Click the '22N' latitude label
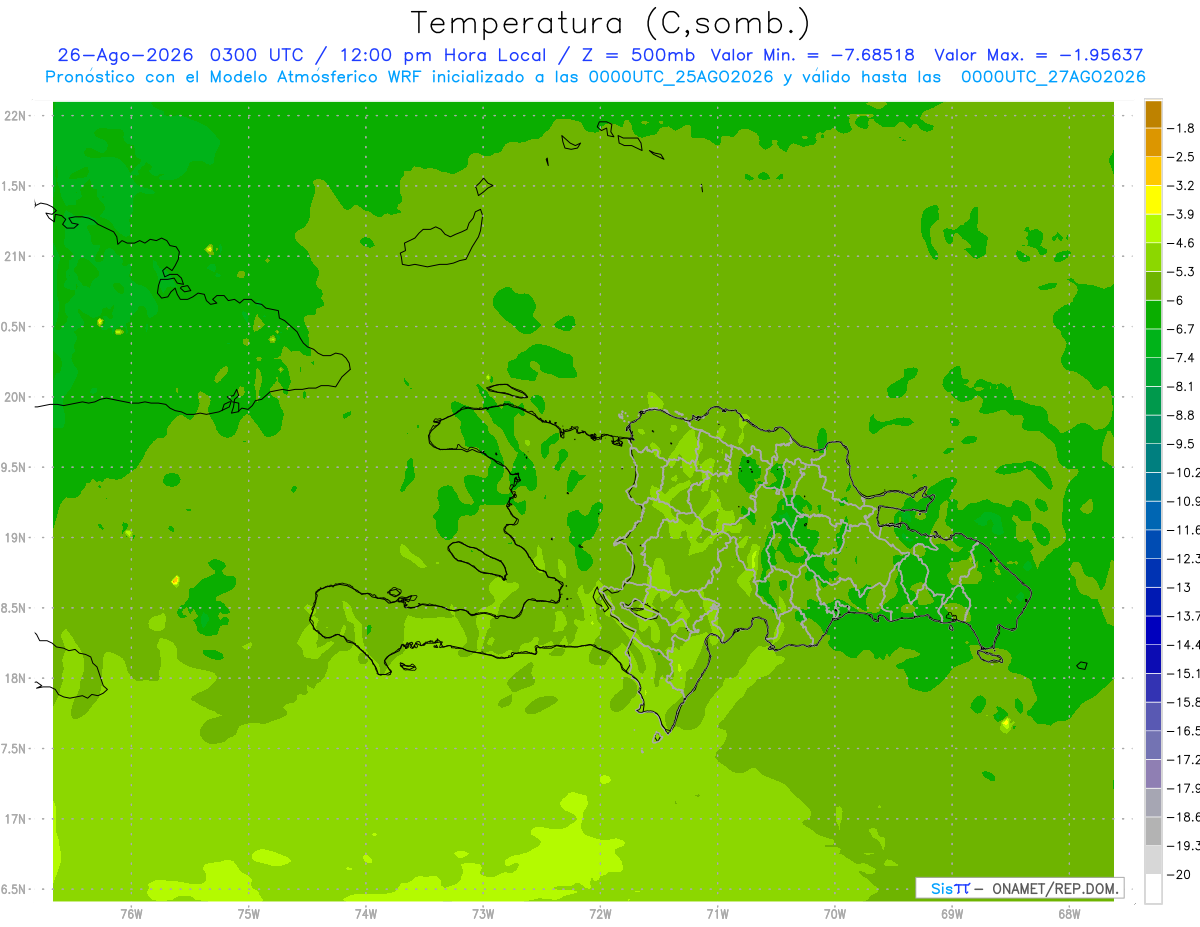This screenshot has height=927, width=1200. click(x=15, y=116)
